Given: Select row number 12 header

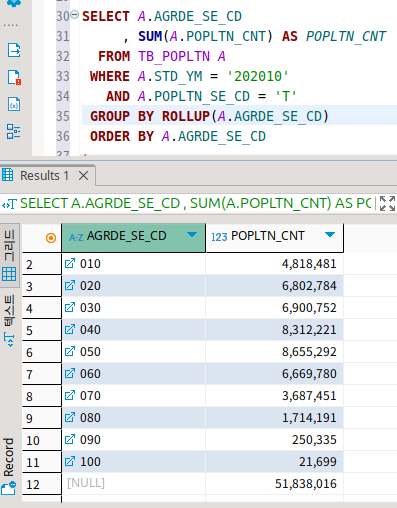Looking at the screenshot, I should pyautogui.click(x=42, y=484).
